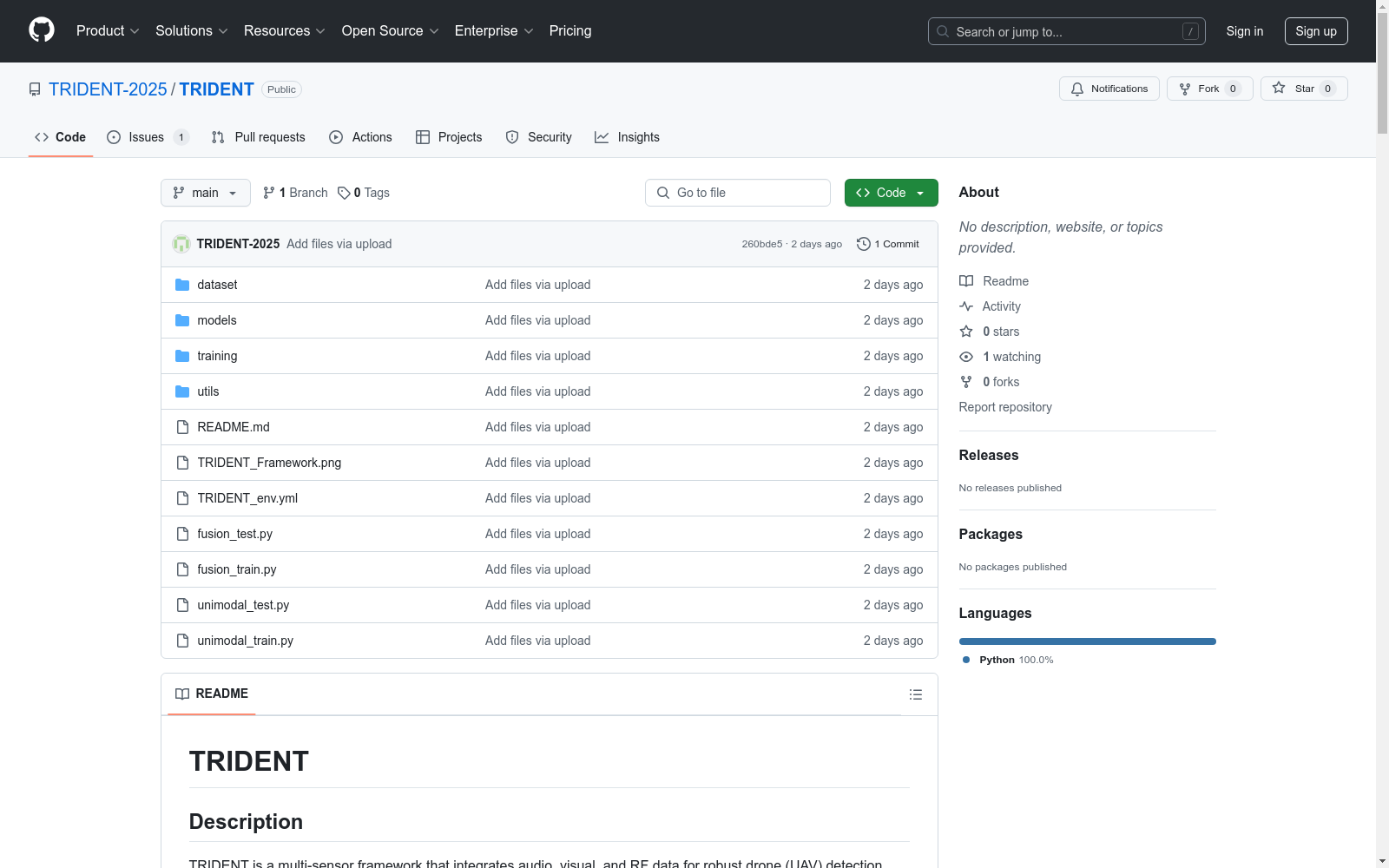The height and width of the screenshot is (868, 1389).
Task: Click the search magnifier icon in header
Action: [943, 31]
